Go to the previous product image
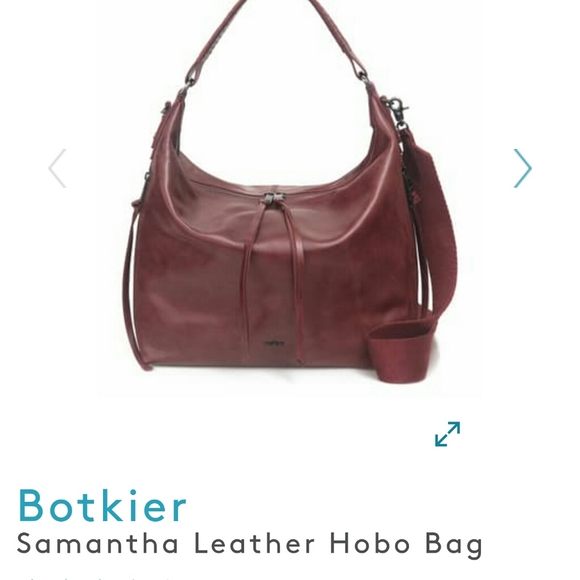Viewport: 580px width, 580px height. (x=57, y=168)
